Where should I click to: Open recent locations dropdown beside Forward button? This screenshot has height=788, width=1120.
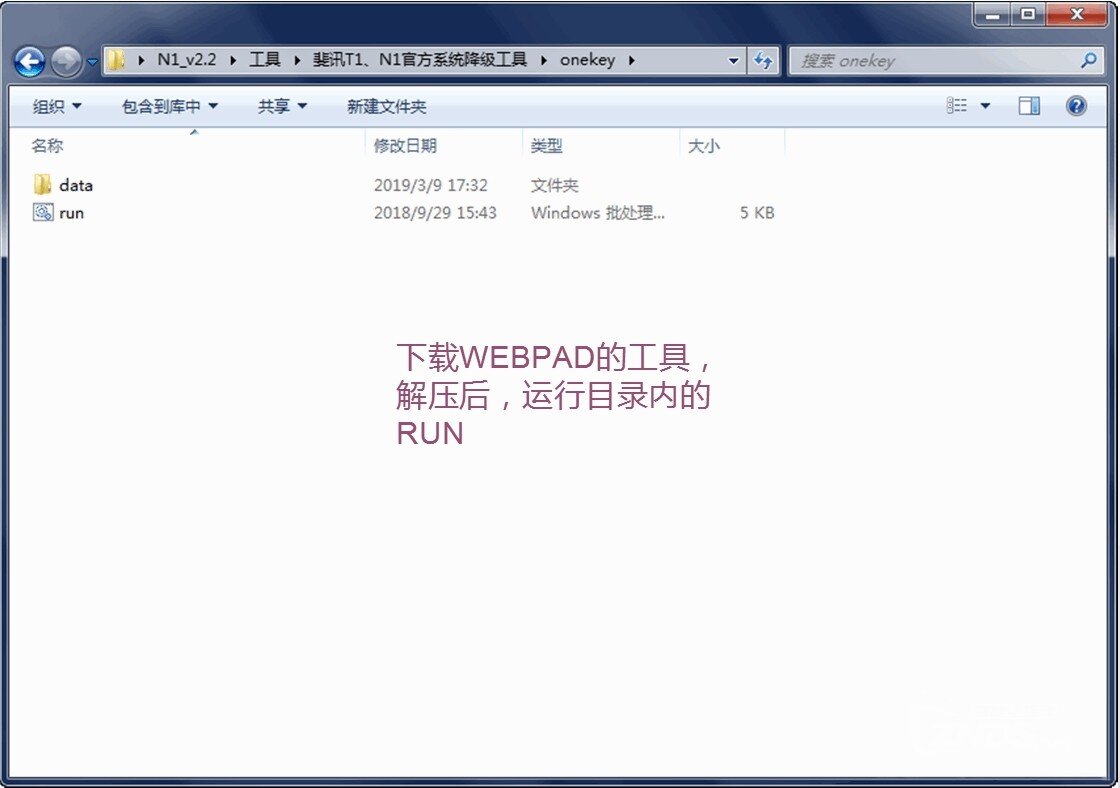pos(92,62)
